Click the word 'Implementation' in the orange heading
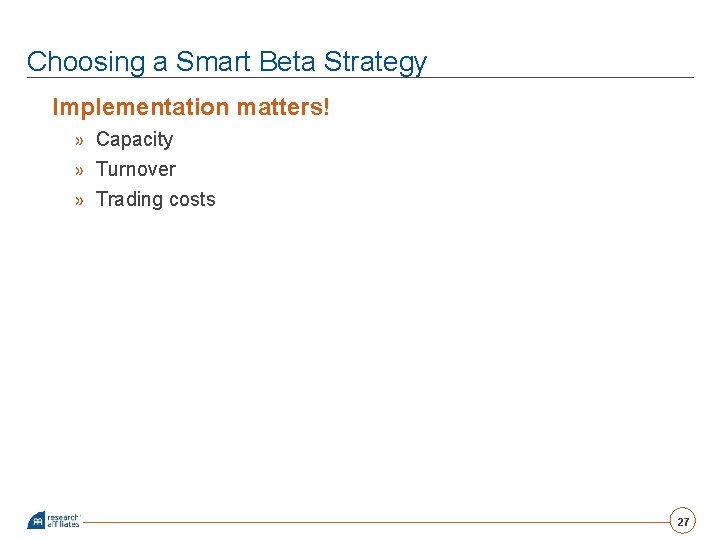The image size is (720, 540). (x=127, y=107)
